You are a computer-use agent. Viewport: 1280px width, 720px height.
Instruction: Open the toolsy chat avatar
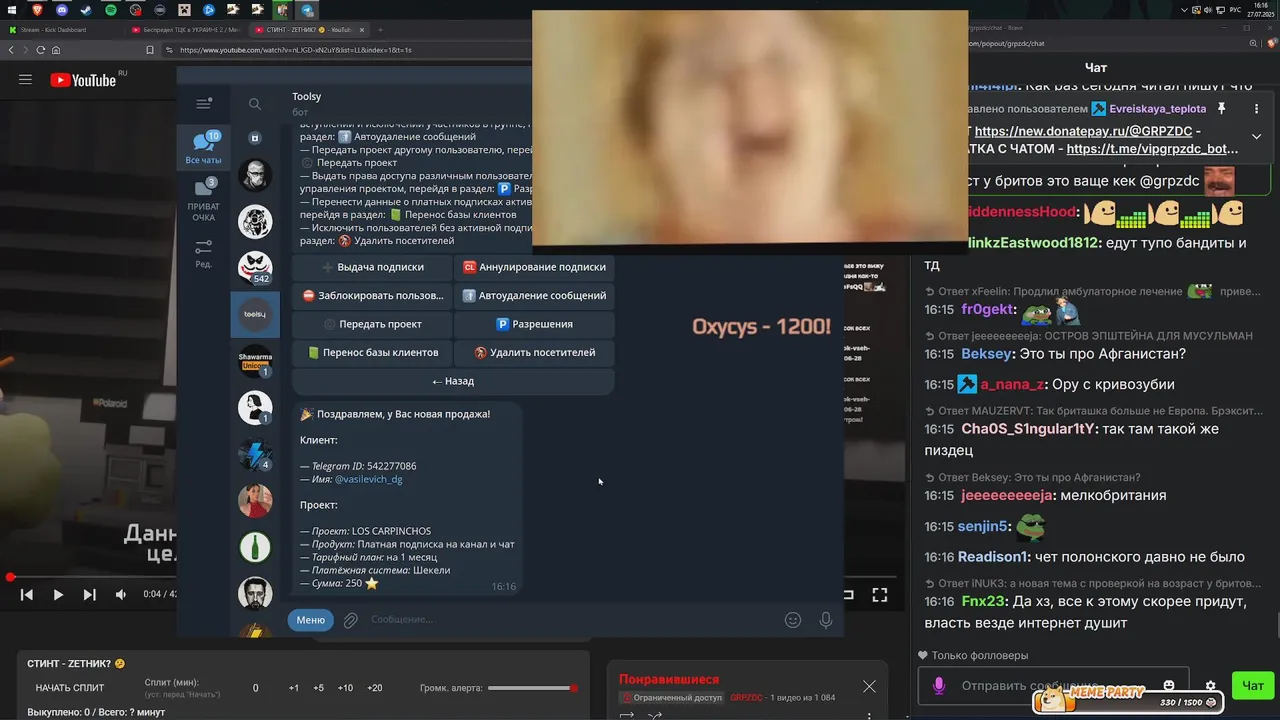coord(255,314)
